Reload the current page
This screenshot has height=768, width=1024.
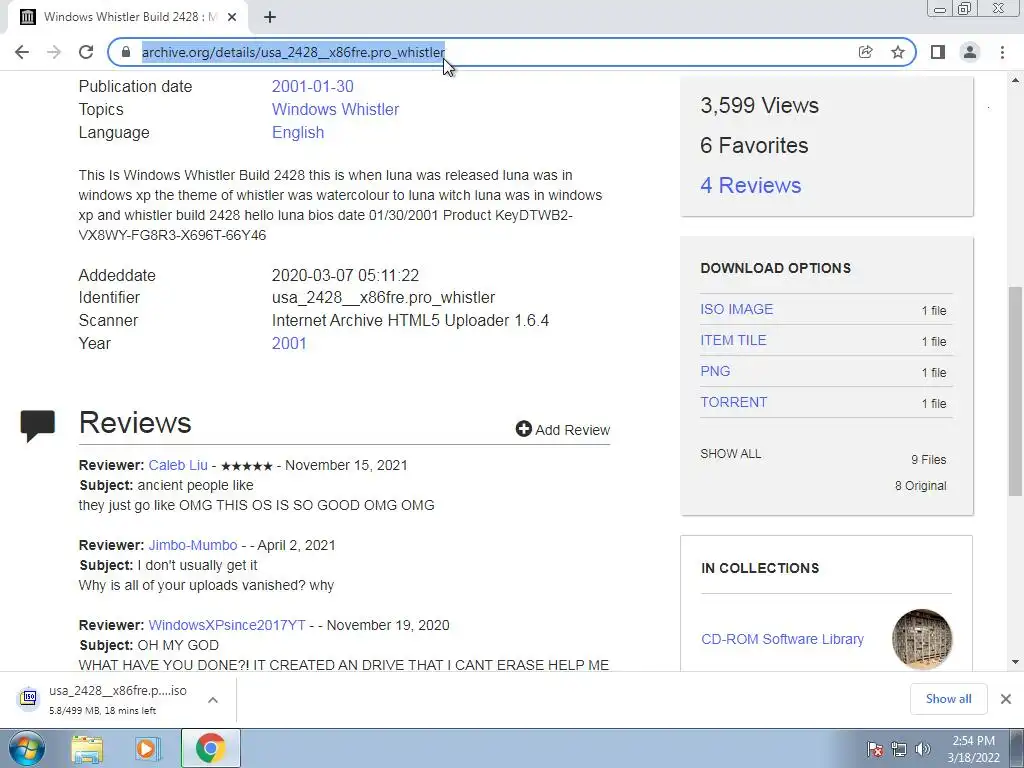[86, 52]
